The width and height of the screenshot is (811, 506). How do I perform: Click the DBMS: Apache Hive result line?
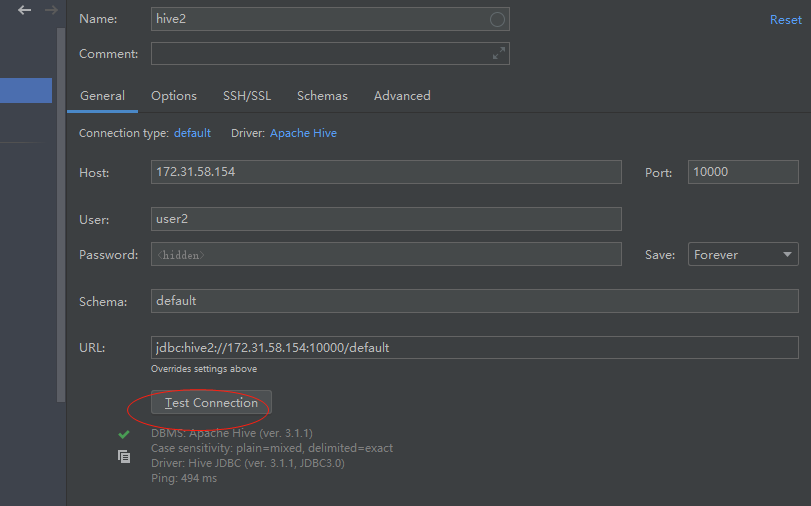pyautogui.click(x=232, y=433)
